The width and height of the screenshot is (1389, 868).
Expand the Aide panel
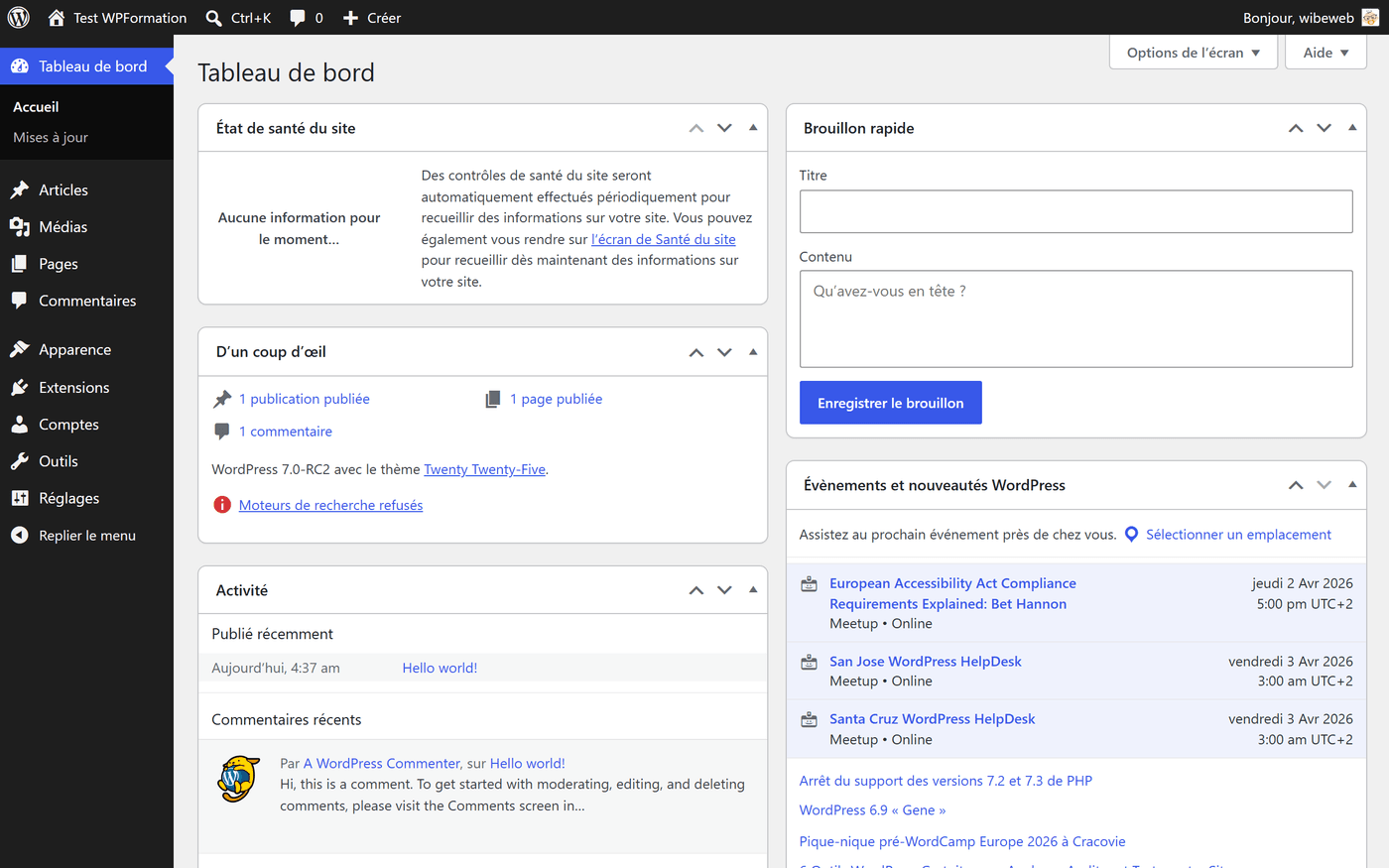pos(1326,52)
